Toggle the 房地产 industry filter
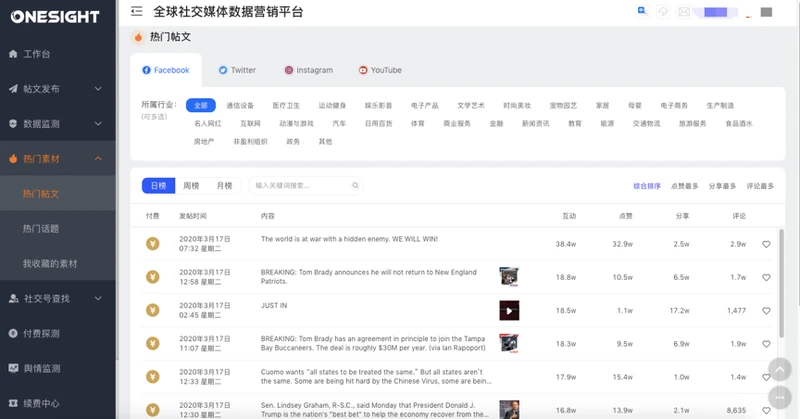 (204, 141)
